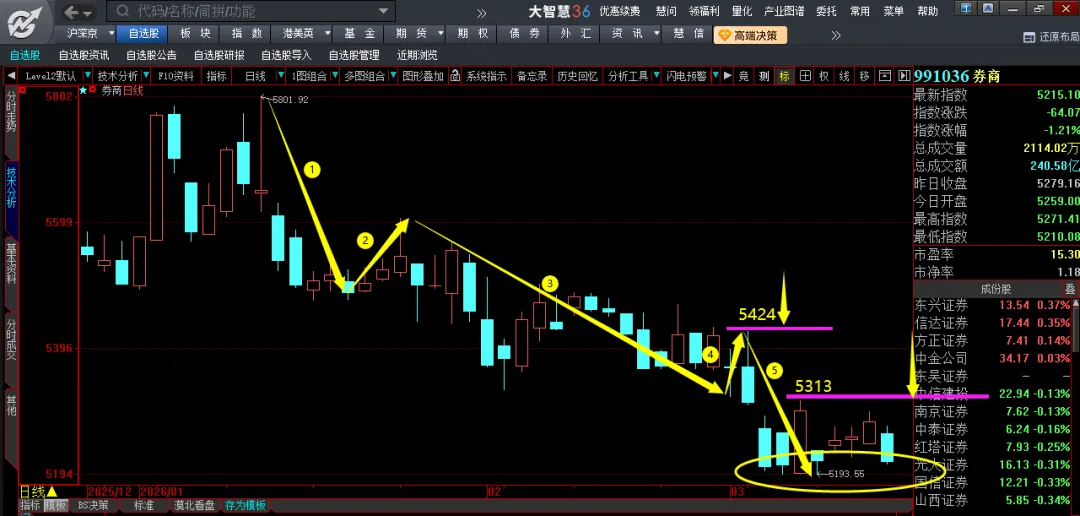Expand the 期货 dropdown arrow
The width and height of the screenshot is (1080, 516).
[x=440, y=33]
